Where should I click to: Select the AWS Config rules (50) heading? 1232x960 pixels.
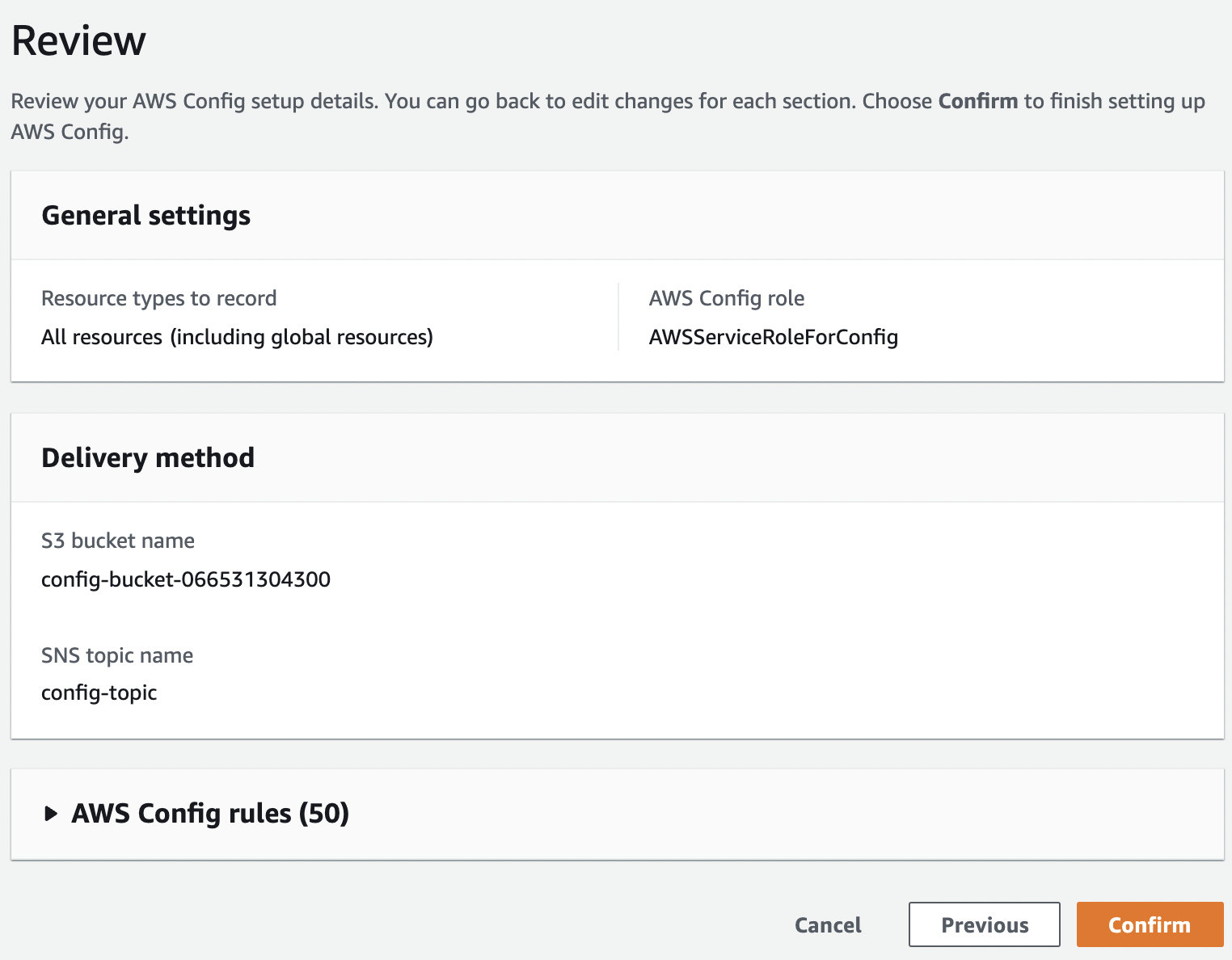tap(210, 814)
